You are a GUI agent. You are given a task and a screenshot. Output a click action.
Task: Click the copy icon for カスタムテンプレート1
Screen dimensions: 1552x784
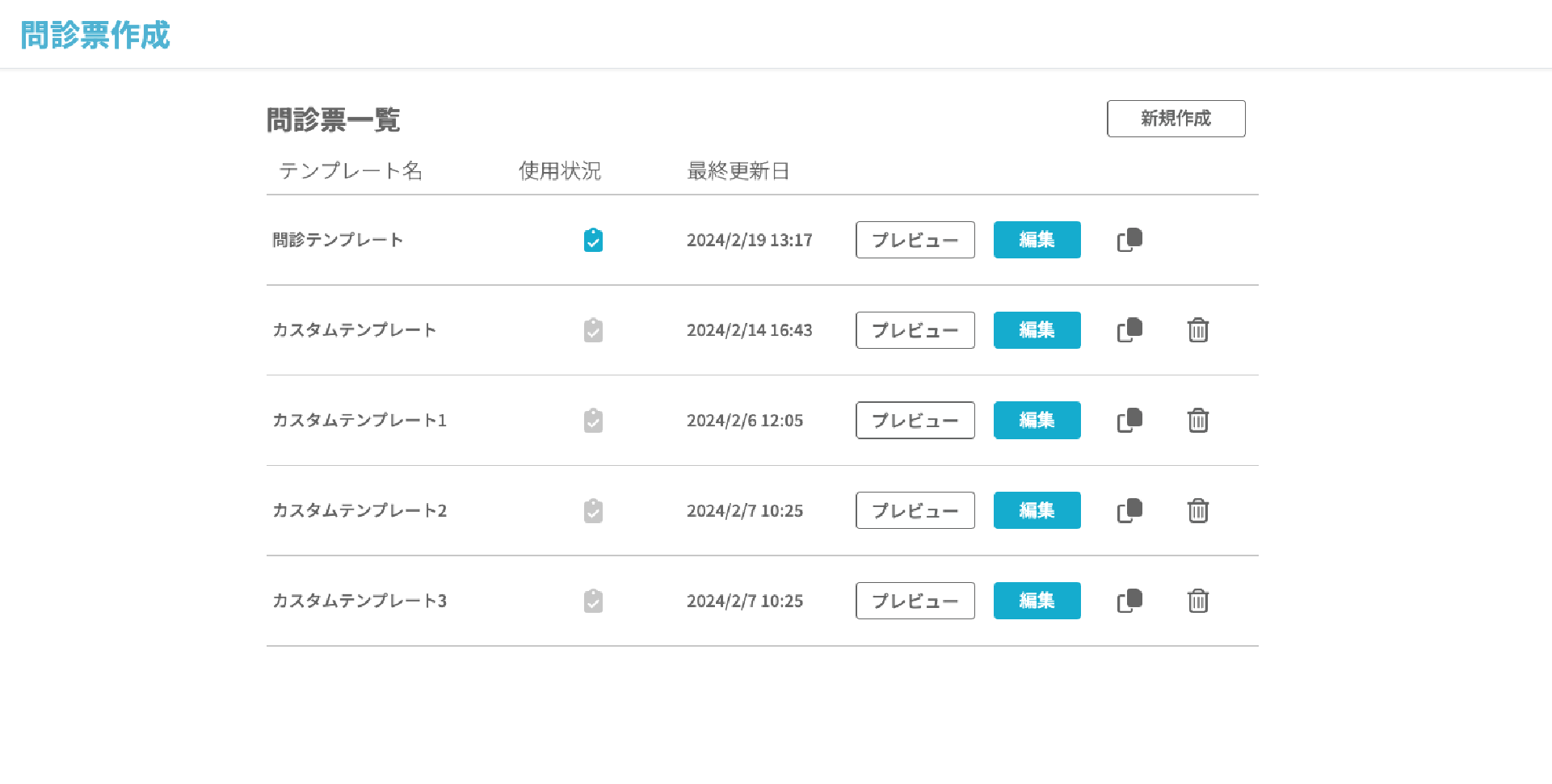click(x=1129, y=421)
